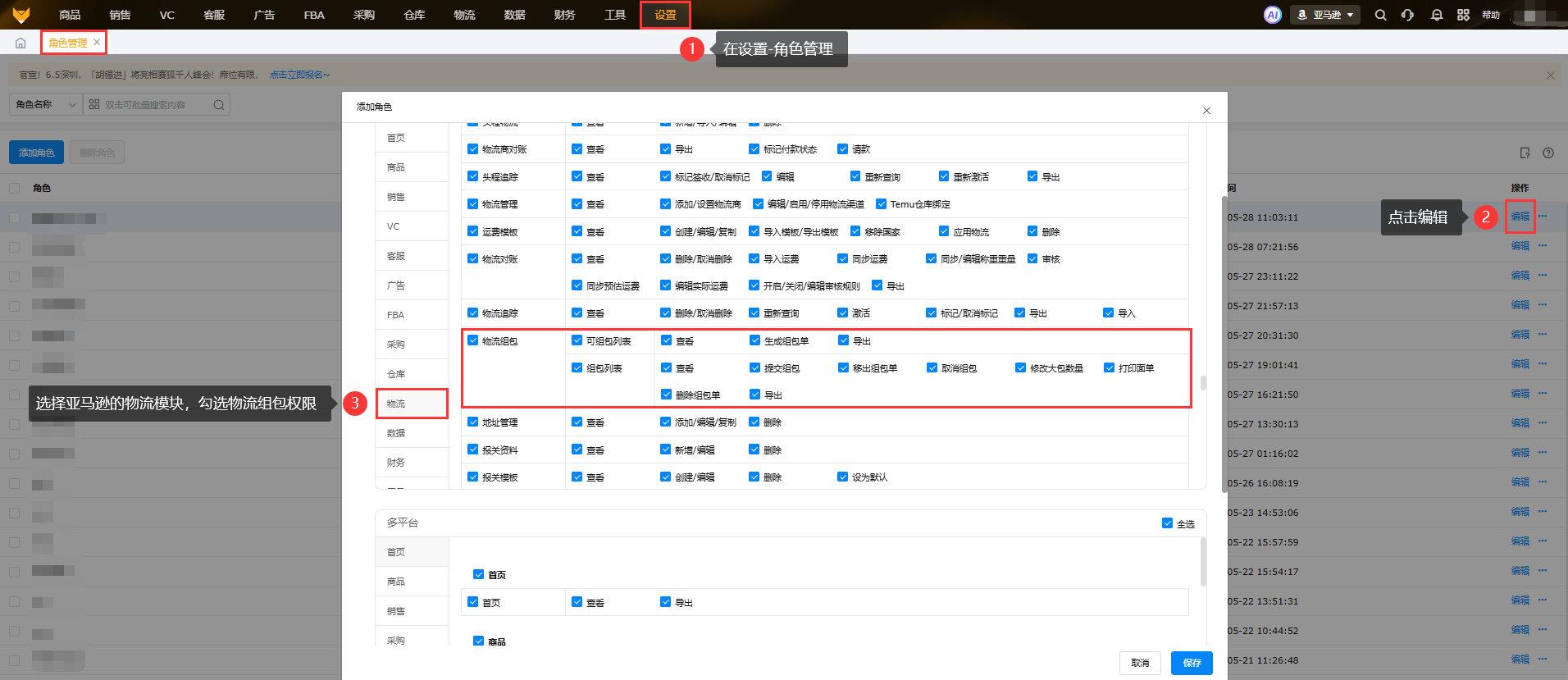This screenshot has width=1568, height=680.
Task: Click the 取消 button in the dialog
Action: pyautogui.click(x=1140, y=663)
